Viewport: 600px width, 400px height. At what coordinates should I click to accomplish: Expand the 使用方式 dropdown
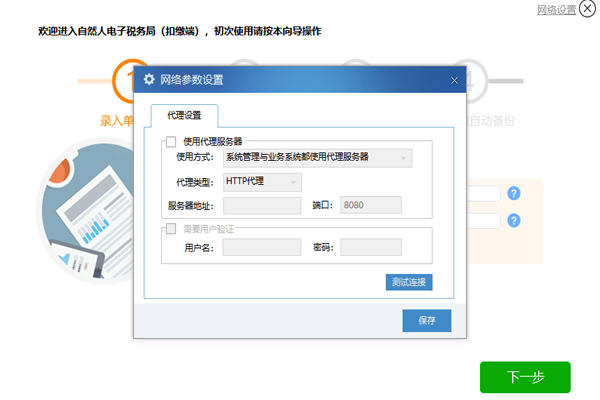click(x=317, y=158)
